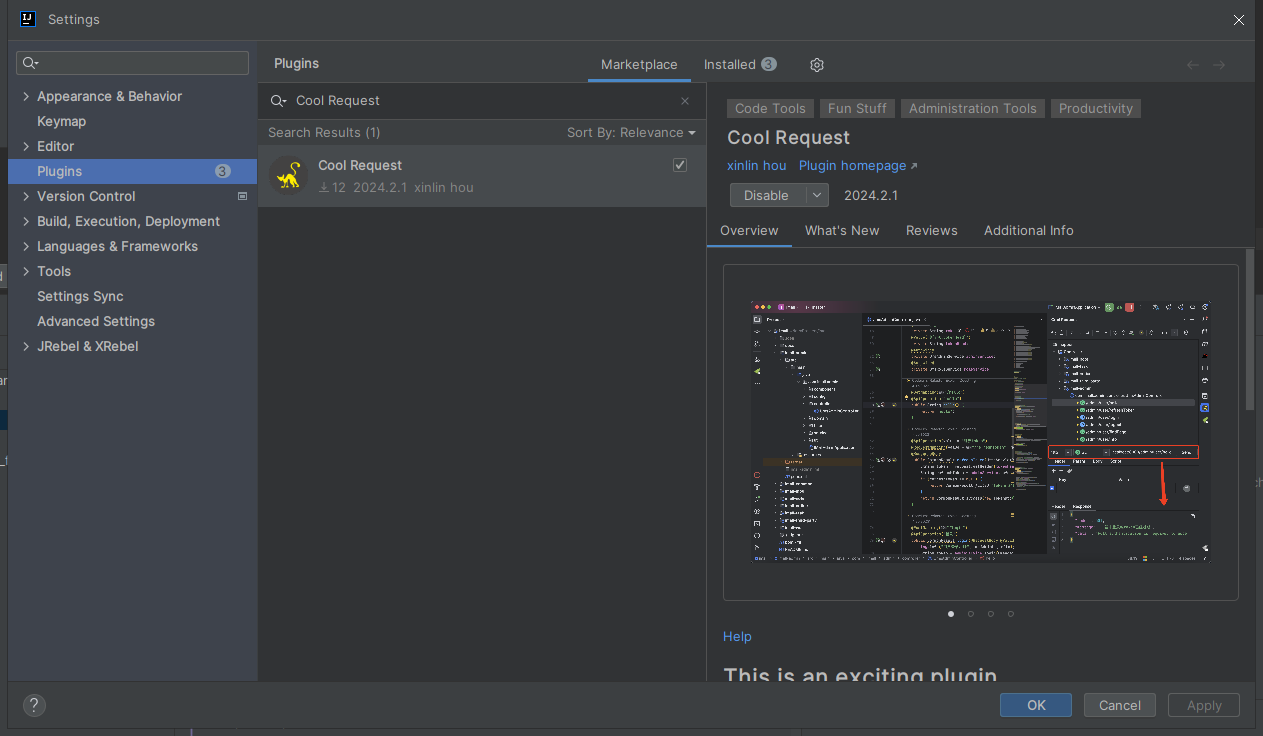Viewport: 1263px width, 736px height.
Task: Click the settings search magnifier icon
Action: (x=30, y=63)
